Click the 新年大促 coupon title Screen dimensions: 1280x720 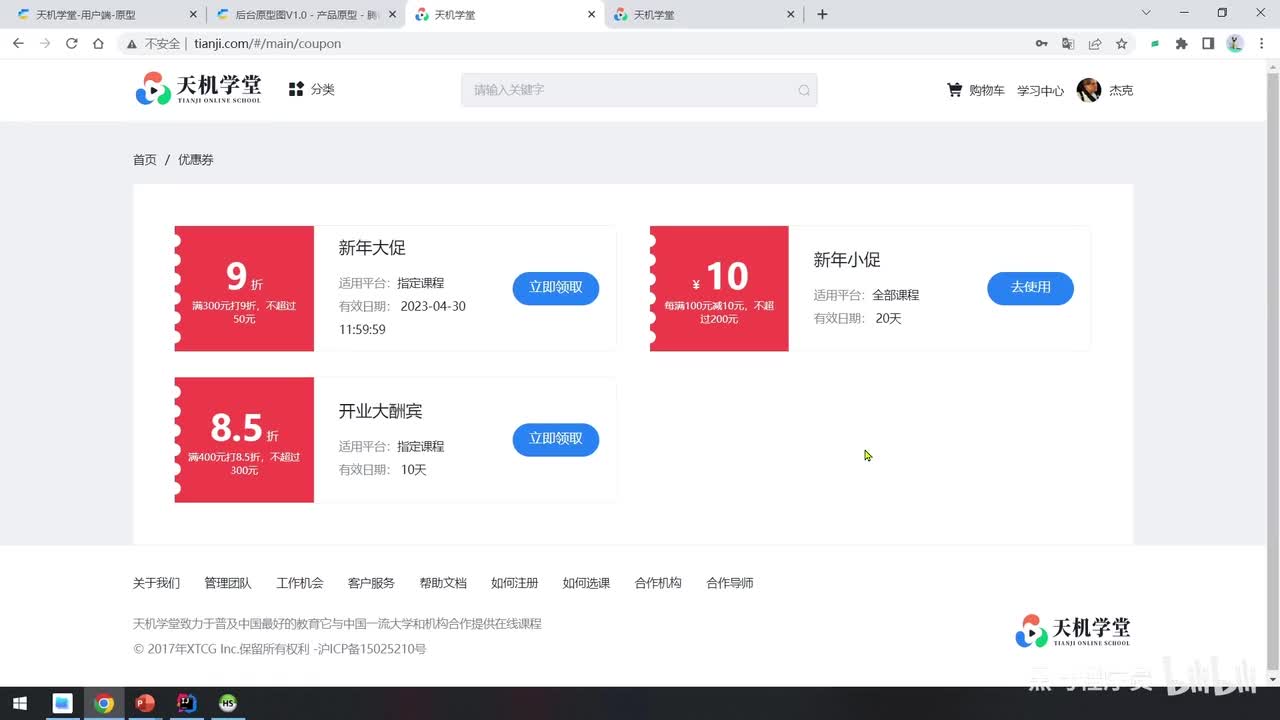372,248
